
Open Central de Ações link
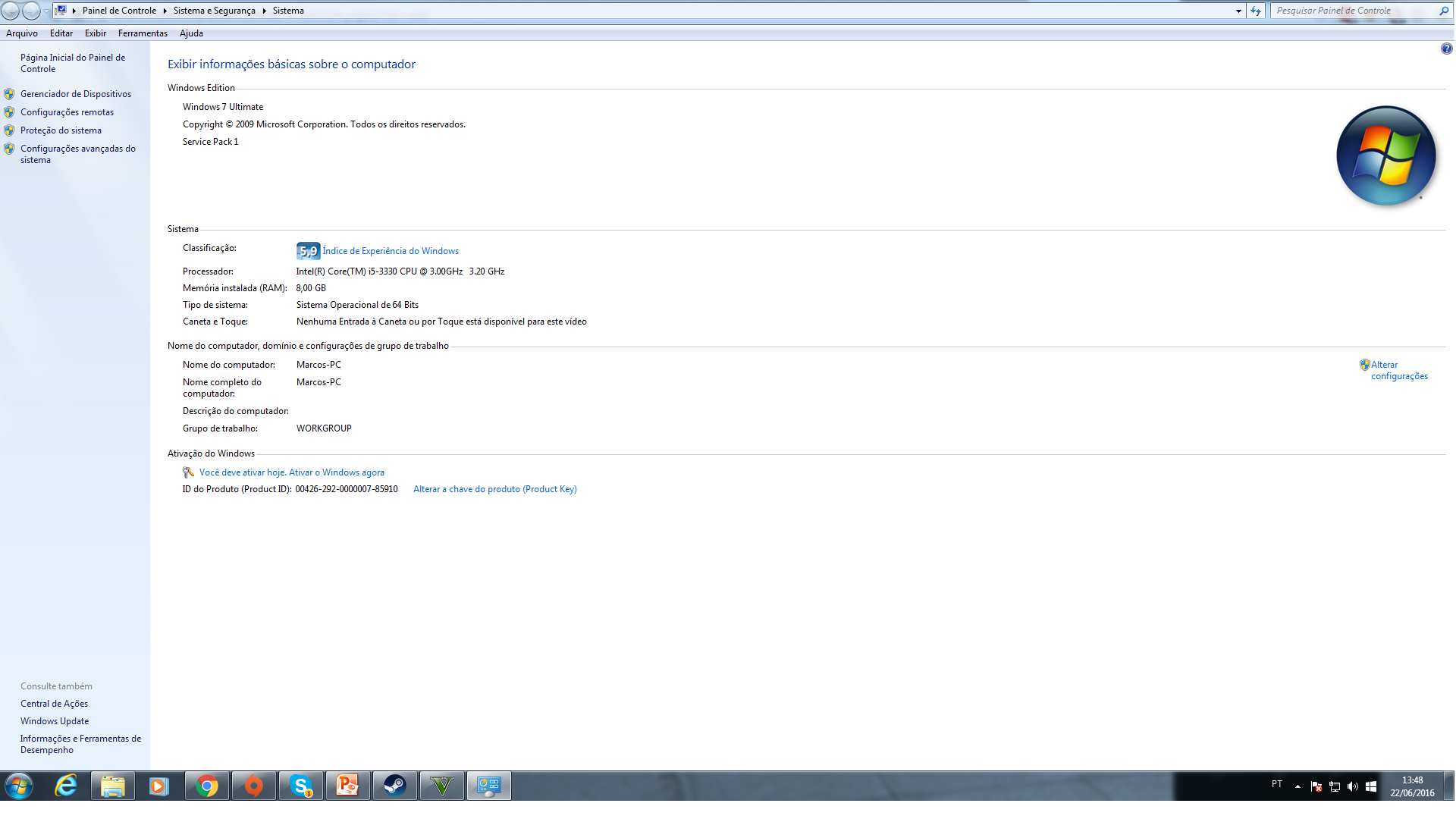[x=54, y=704]
